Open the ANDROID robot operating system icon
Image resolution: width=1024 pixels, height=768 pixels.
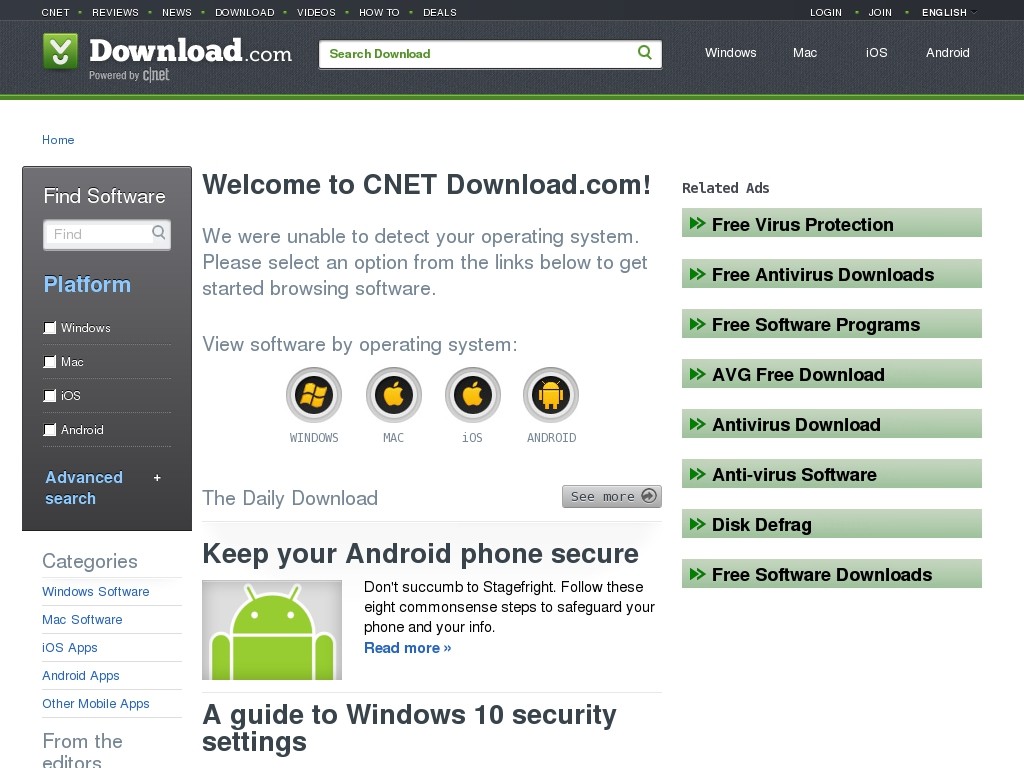tap(551, 395)
